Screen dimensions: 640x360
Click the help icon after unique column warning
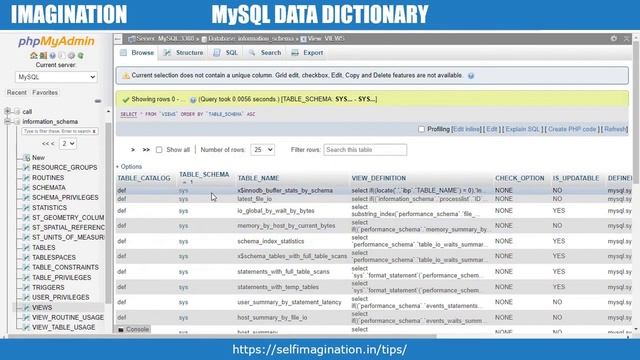(x=471, y=76)
